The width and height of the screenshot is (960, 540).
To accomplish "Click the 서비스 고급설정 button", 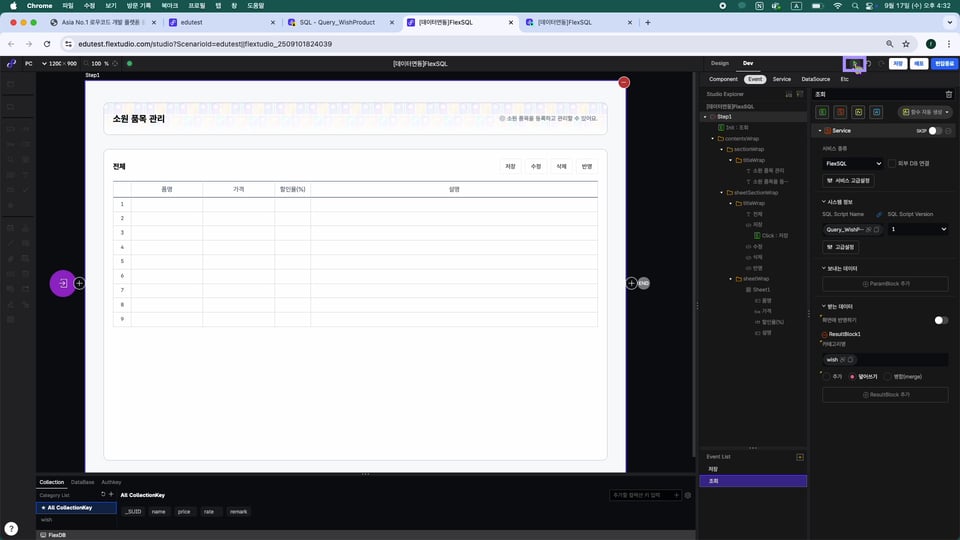I will (848, 181).
